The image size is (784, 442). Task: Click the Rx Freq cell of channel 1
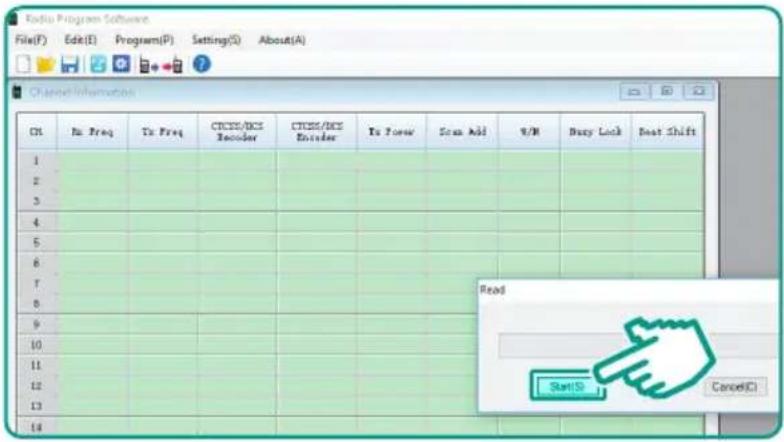92,160
